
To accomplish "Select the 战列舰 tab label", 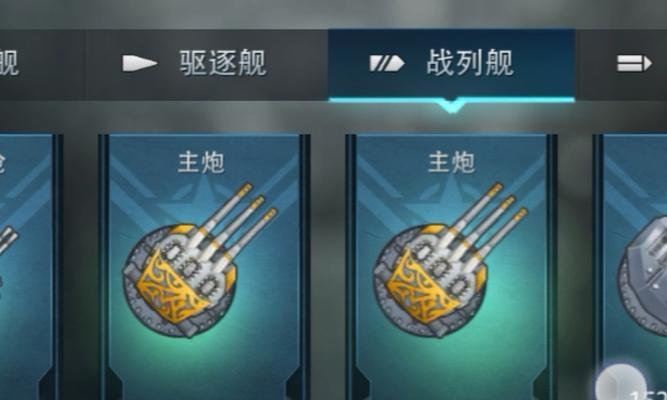I will click(x=470, y=63).
